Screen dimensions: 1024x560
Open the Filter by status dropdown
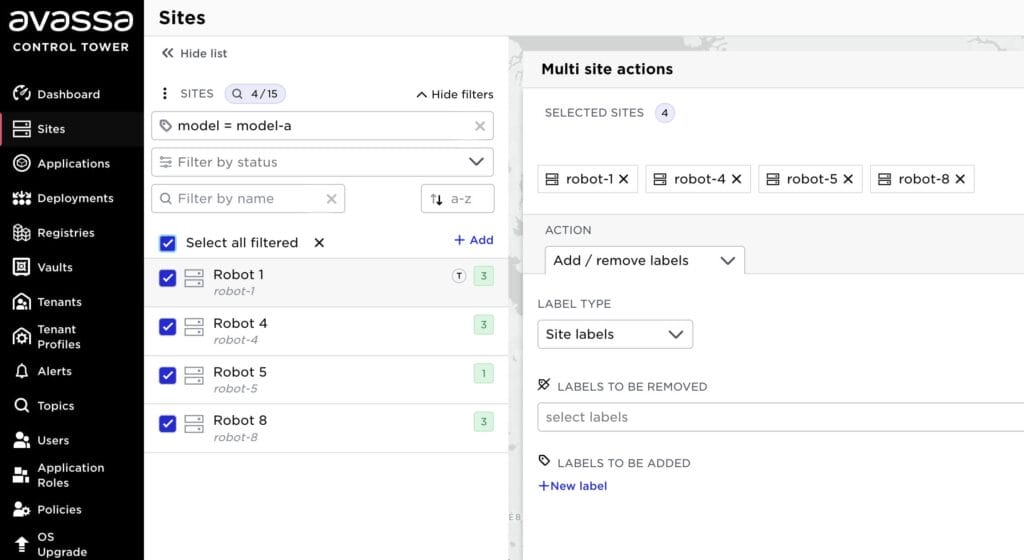tap(322, 162)
